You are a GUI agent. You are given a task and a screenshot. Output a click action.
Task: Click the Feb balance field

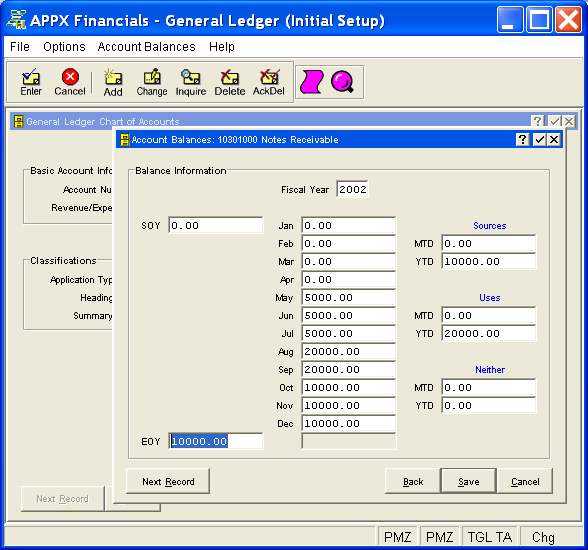[x=348, y=243]
